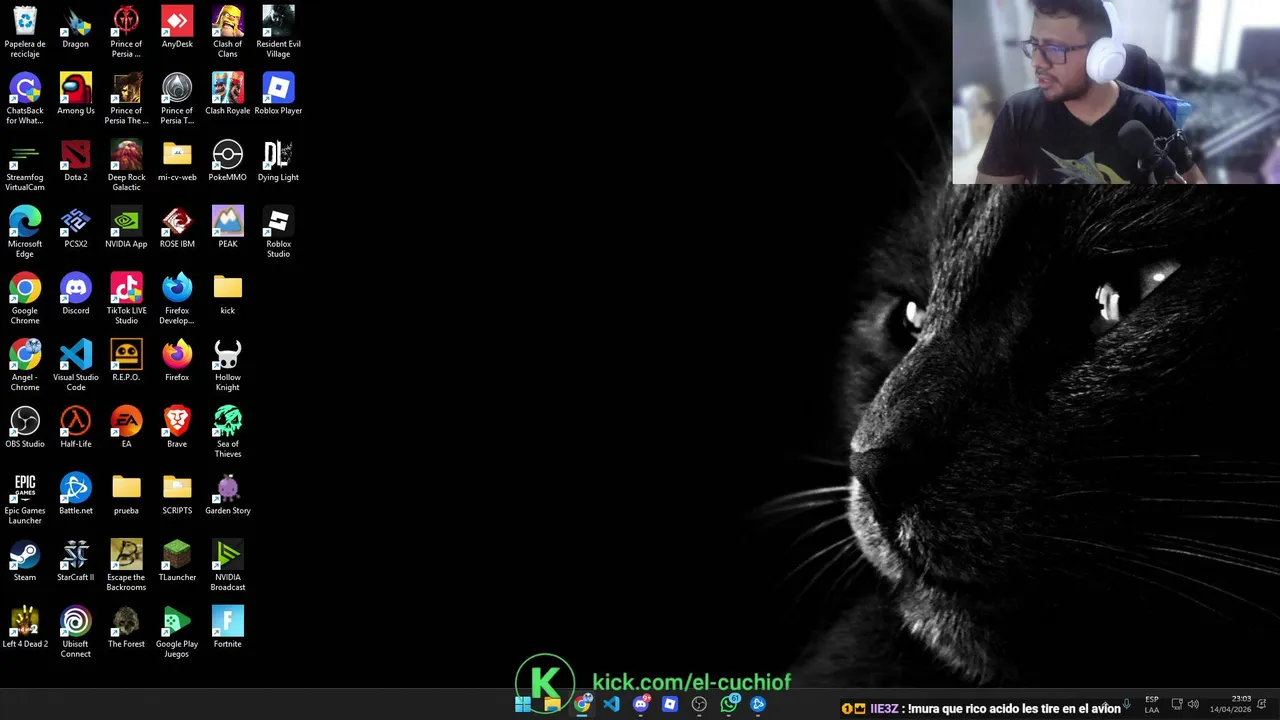Launch PCSX2 emulator shortcut

coord(76,227)
